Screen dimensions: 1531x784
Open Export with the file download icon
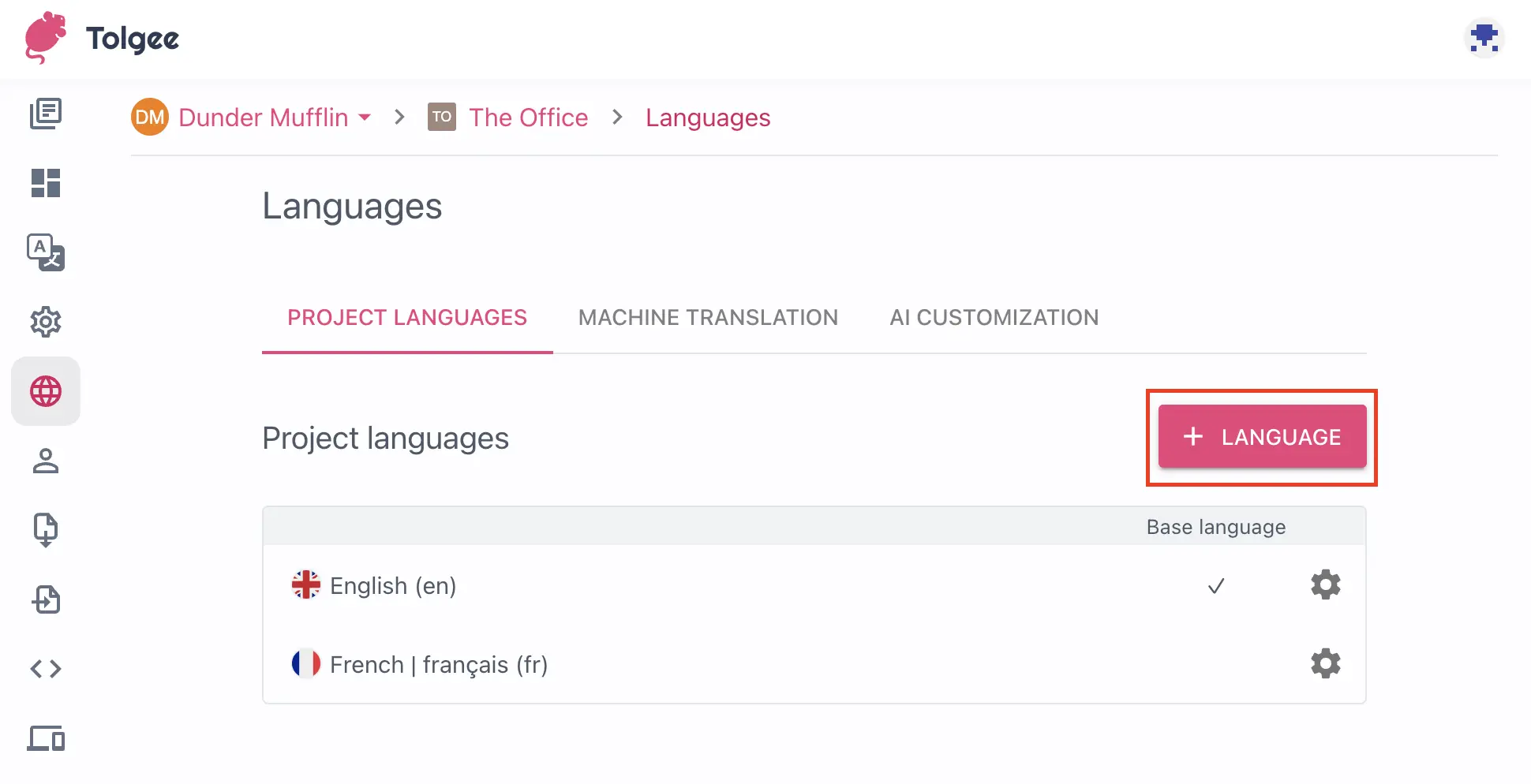click(x=46, y=528)
